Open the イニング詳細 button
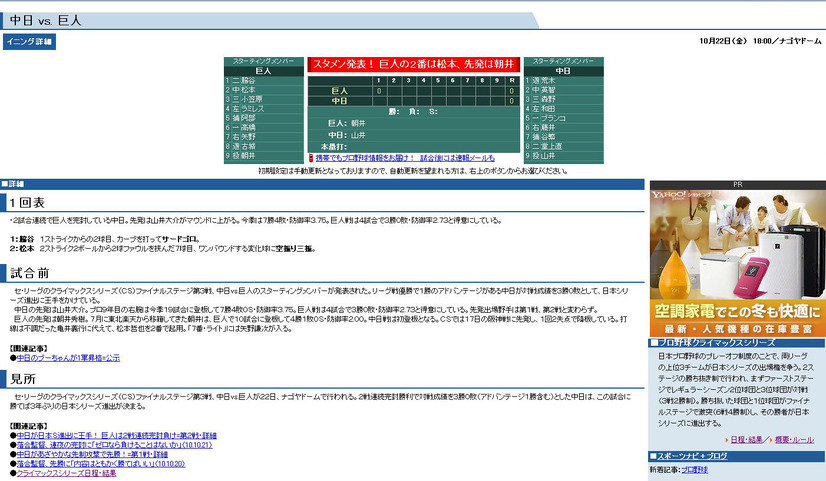 tap(30, 42)
